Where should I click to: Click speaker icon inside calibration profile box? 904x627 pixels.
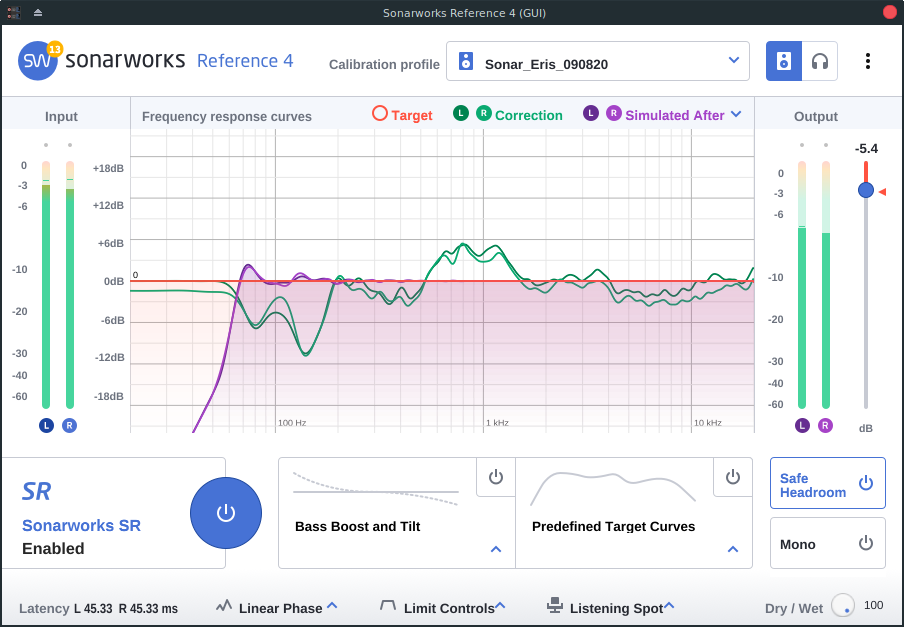coord(466,61)
